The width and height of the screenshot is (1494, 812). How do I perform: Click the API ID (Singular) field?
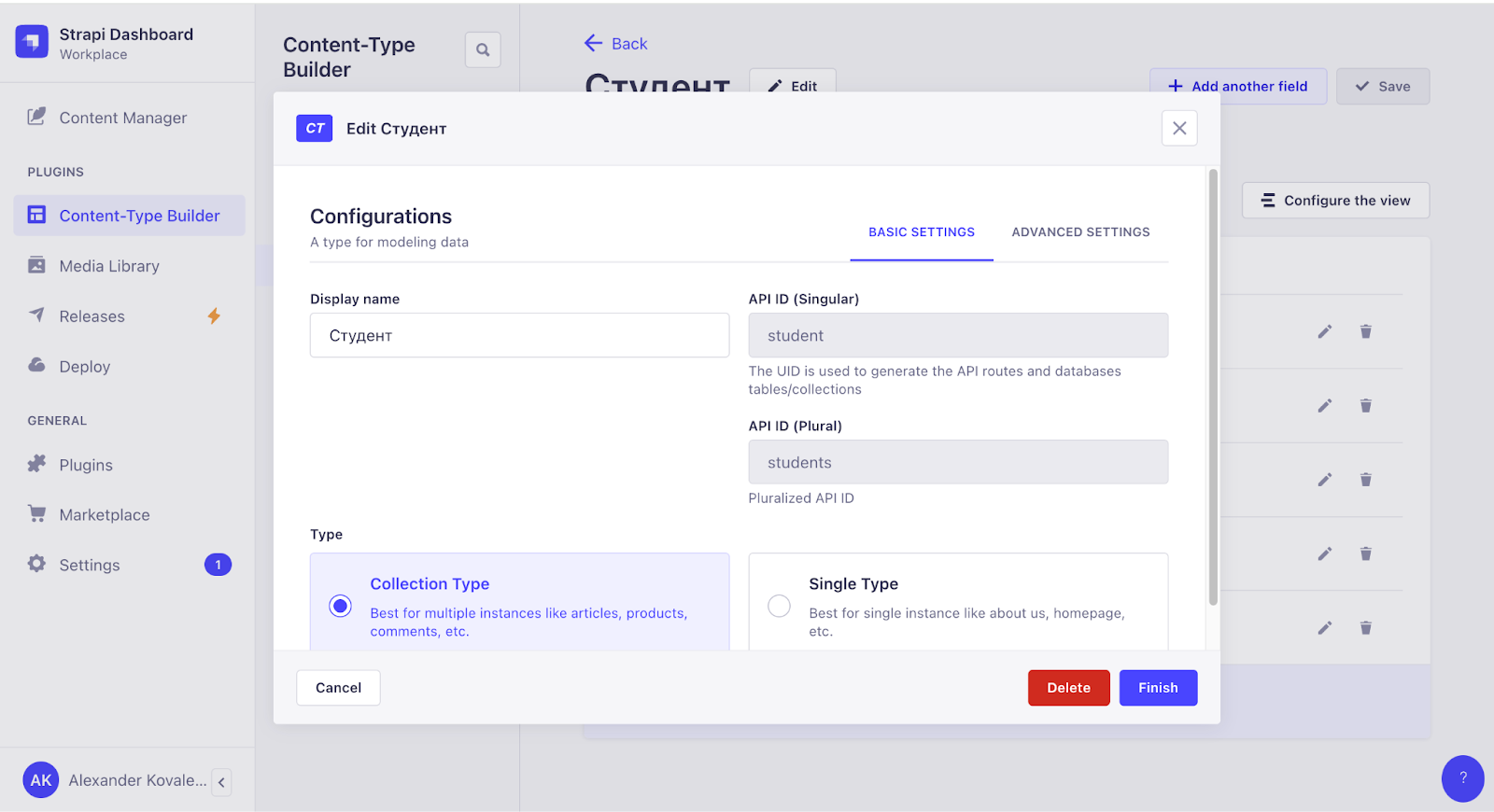958,335
